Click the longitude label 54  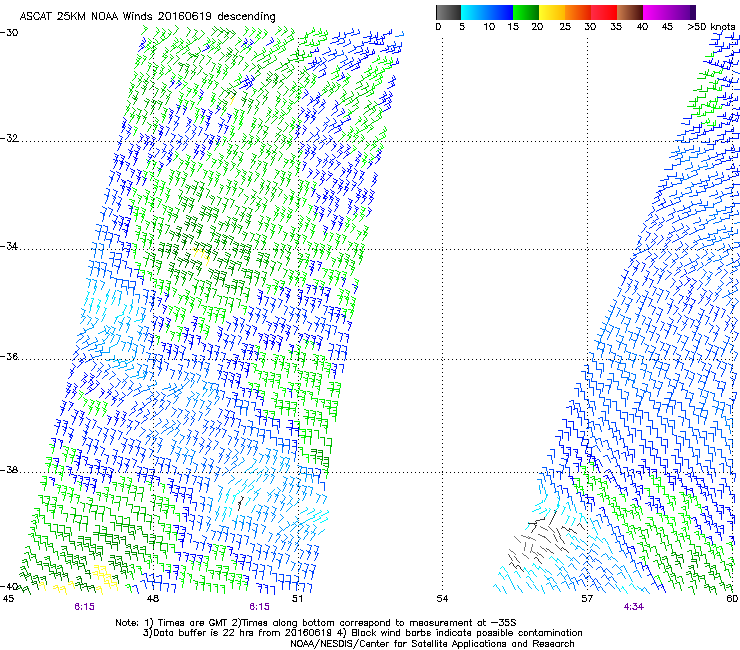(x=442, y=599)
